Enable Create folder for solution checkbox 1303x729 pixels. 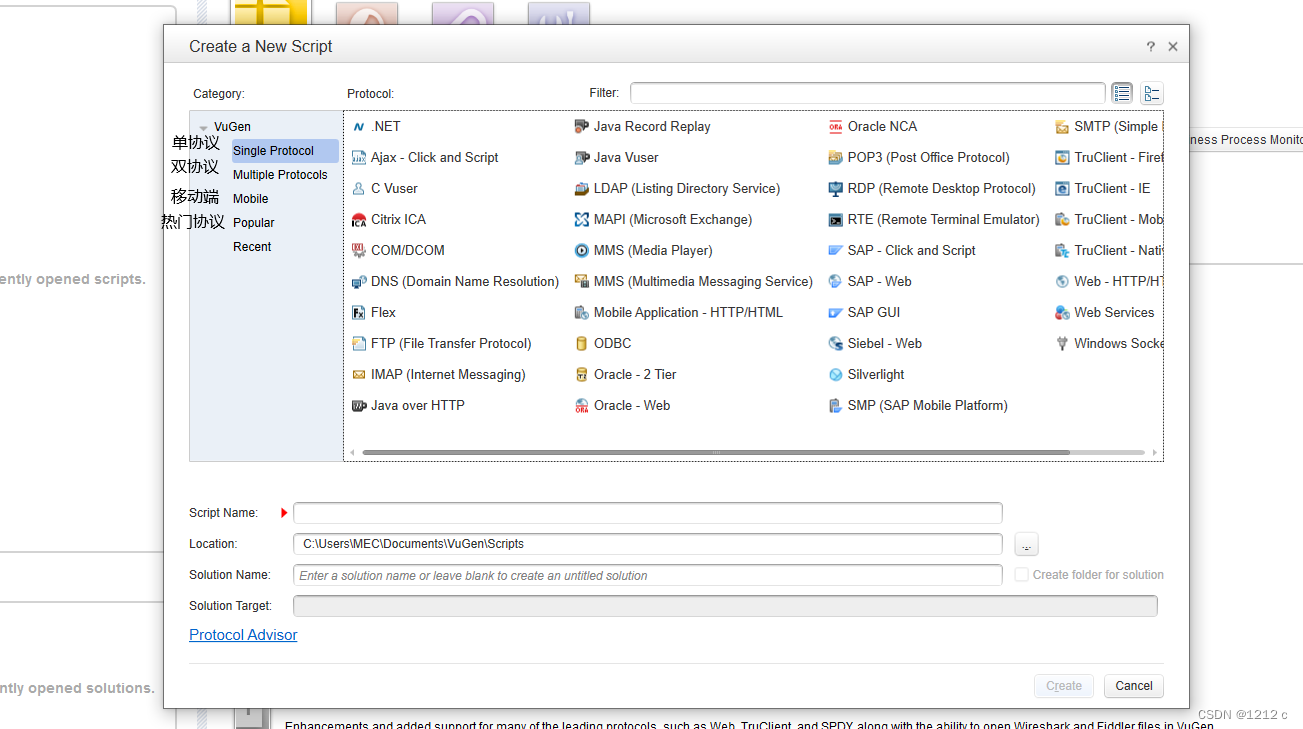(1021, 575)
